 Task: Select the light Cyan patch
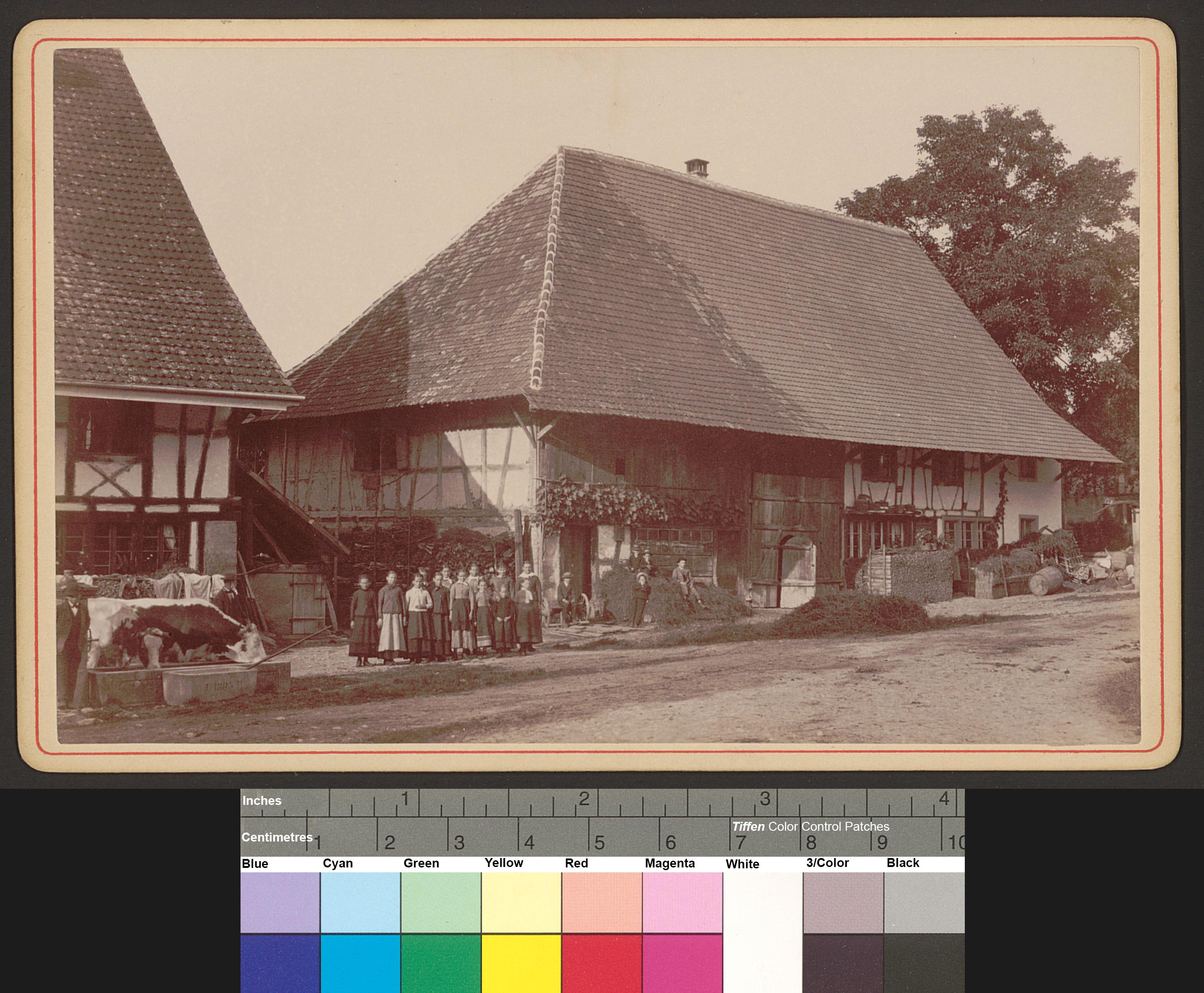(x=360, y=903)
